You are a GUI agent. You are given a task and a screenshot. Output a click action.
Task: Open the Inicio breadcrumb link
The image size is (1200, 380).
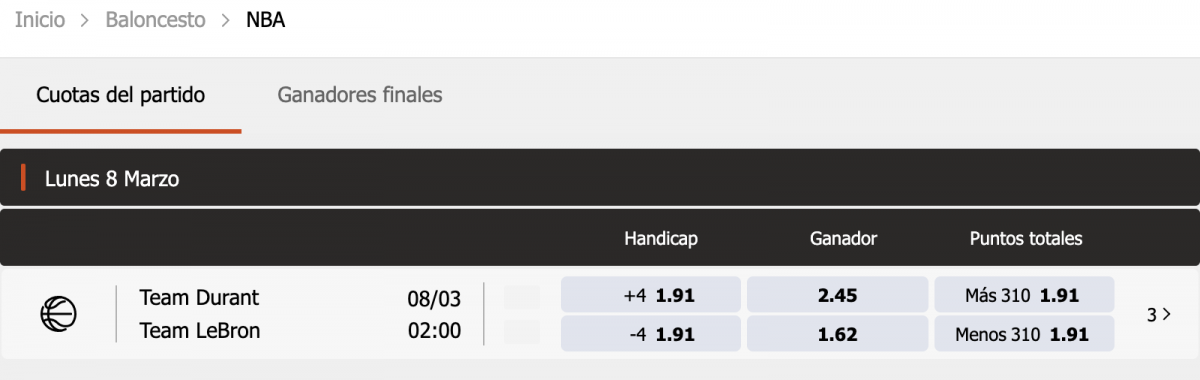(x=40, y=20)
